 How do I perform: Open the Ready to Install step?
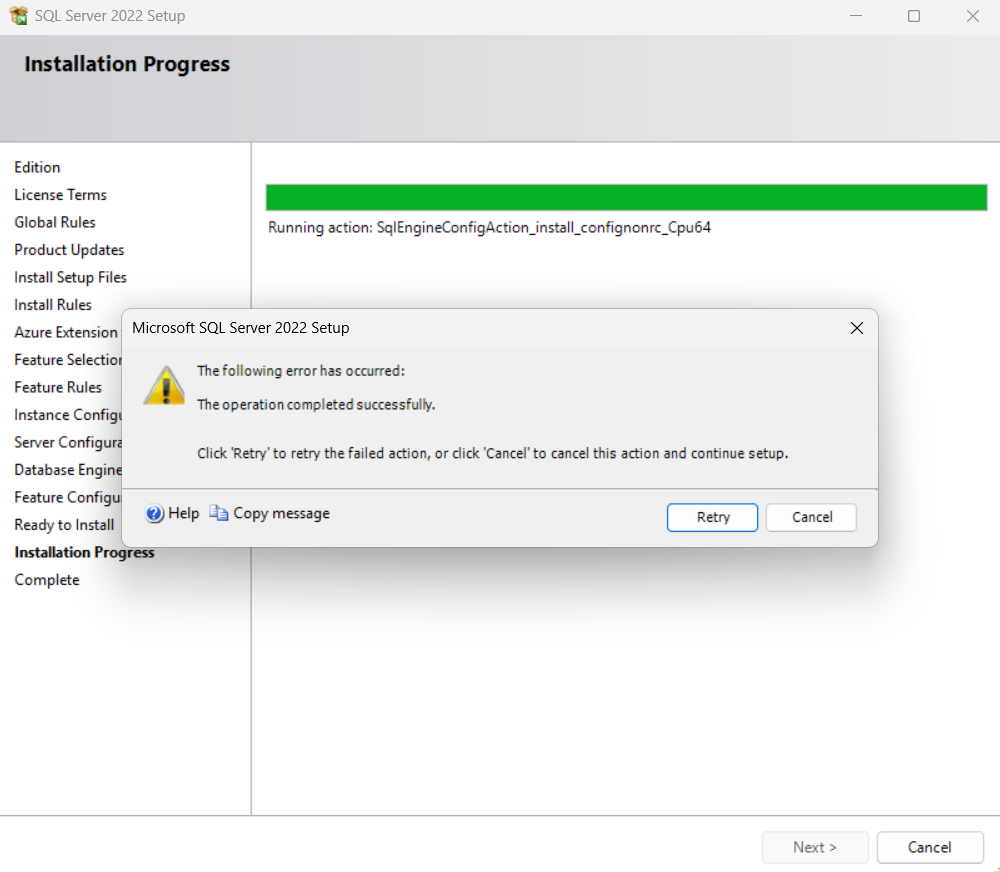point(63,524)
